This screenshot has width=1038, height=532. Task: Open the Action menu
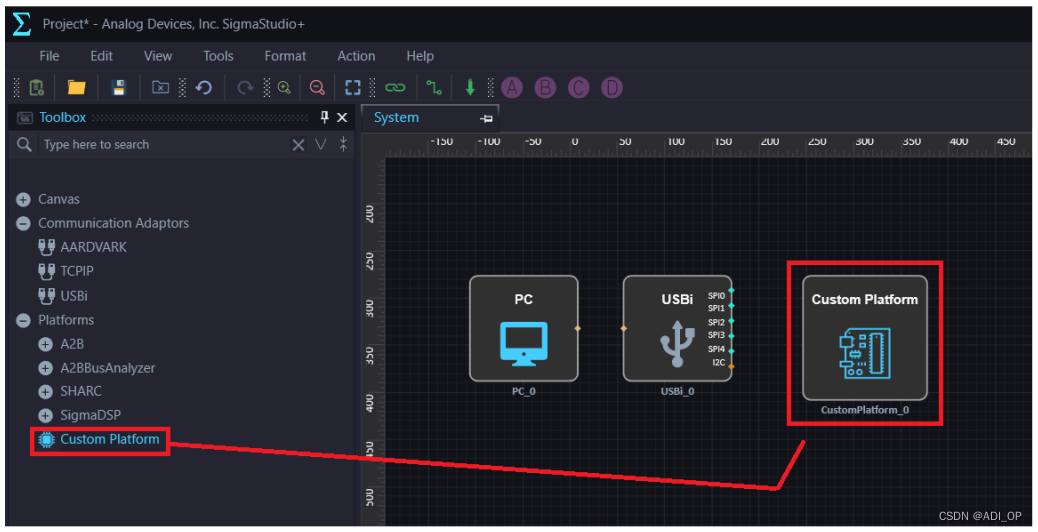click(356, 56)
